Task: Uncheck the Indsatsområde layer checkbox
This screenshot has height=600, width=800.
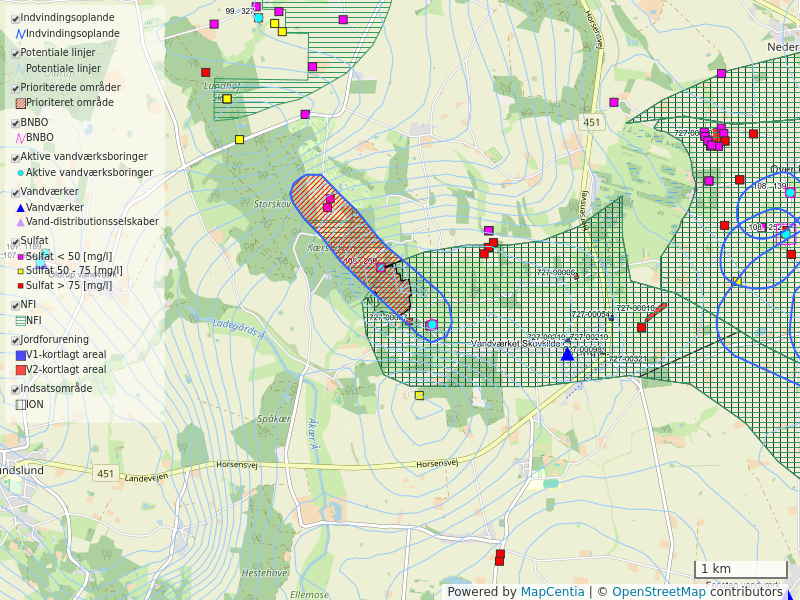Action: (x=15, y=389)
